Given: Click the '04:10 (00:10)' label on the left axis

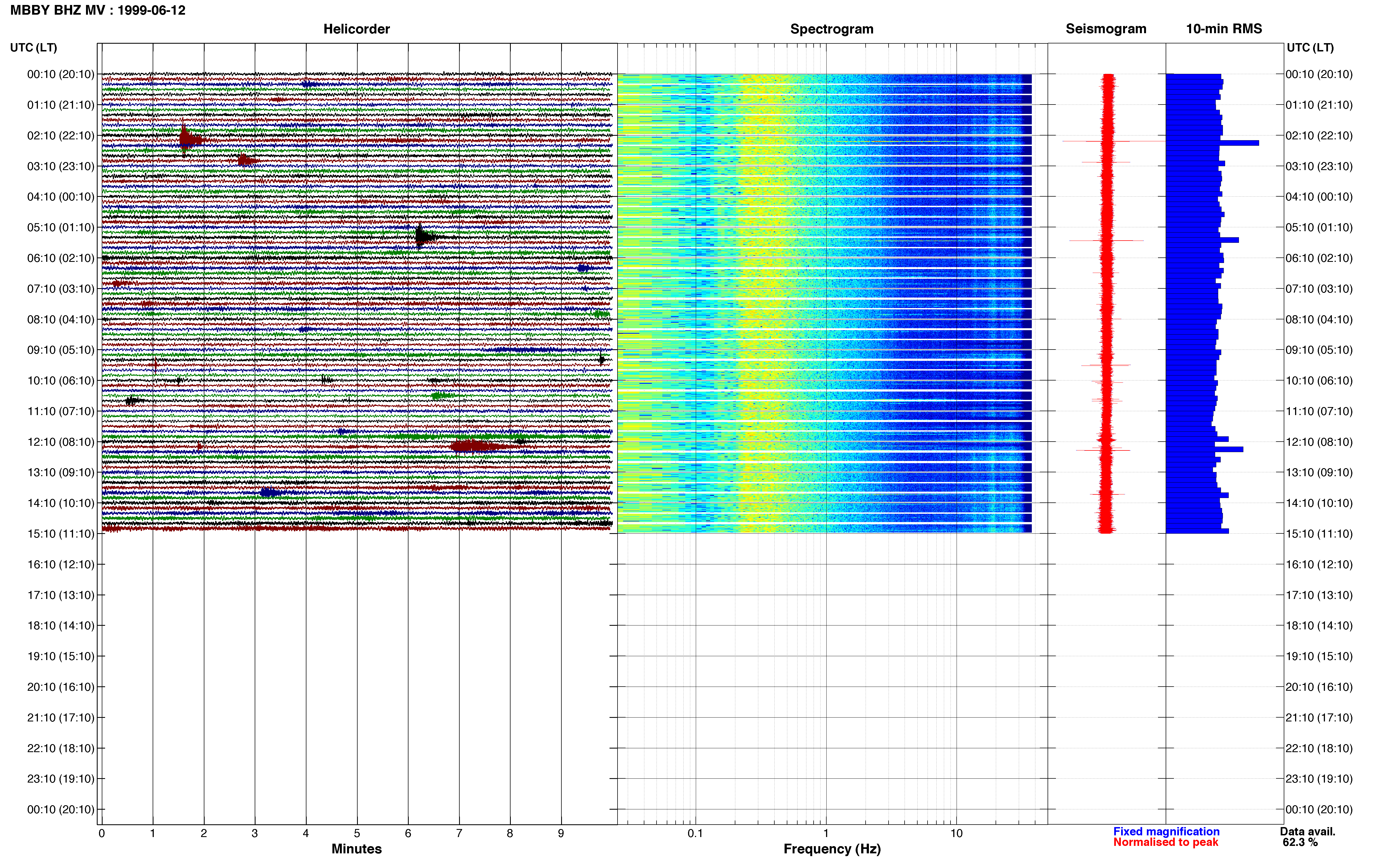Looking at the screenshot, I should coord(61,197).
